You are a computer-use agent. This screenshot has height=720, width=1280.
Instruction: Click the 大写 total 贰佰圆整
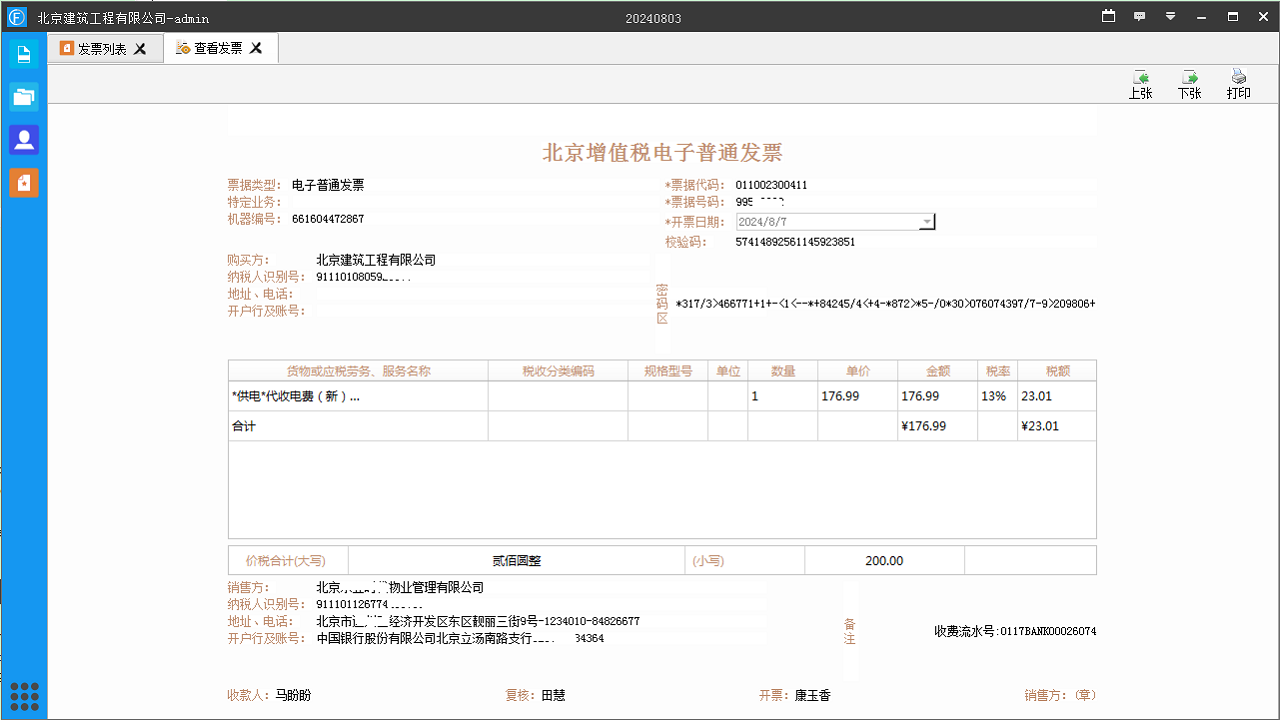coord(517,561)
